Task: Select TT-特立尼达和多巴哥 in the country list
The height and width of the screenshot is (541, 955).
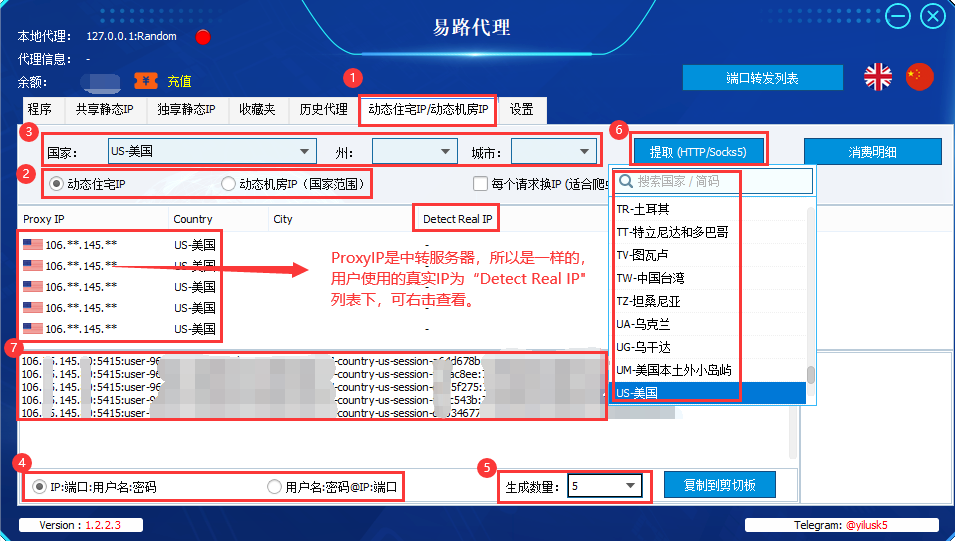Action: pos(708,232)
